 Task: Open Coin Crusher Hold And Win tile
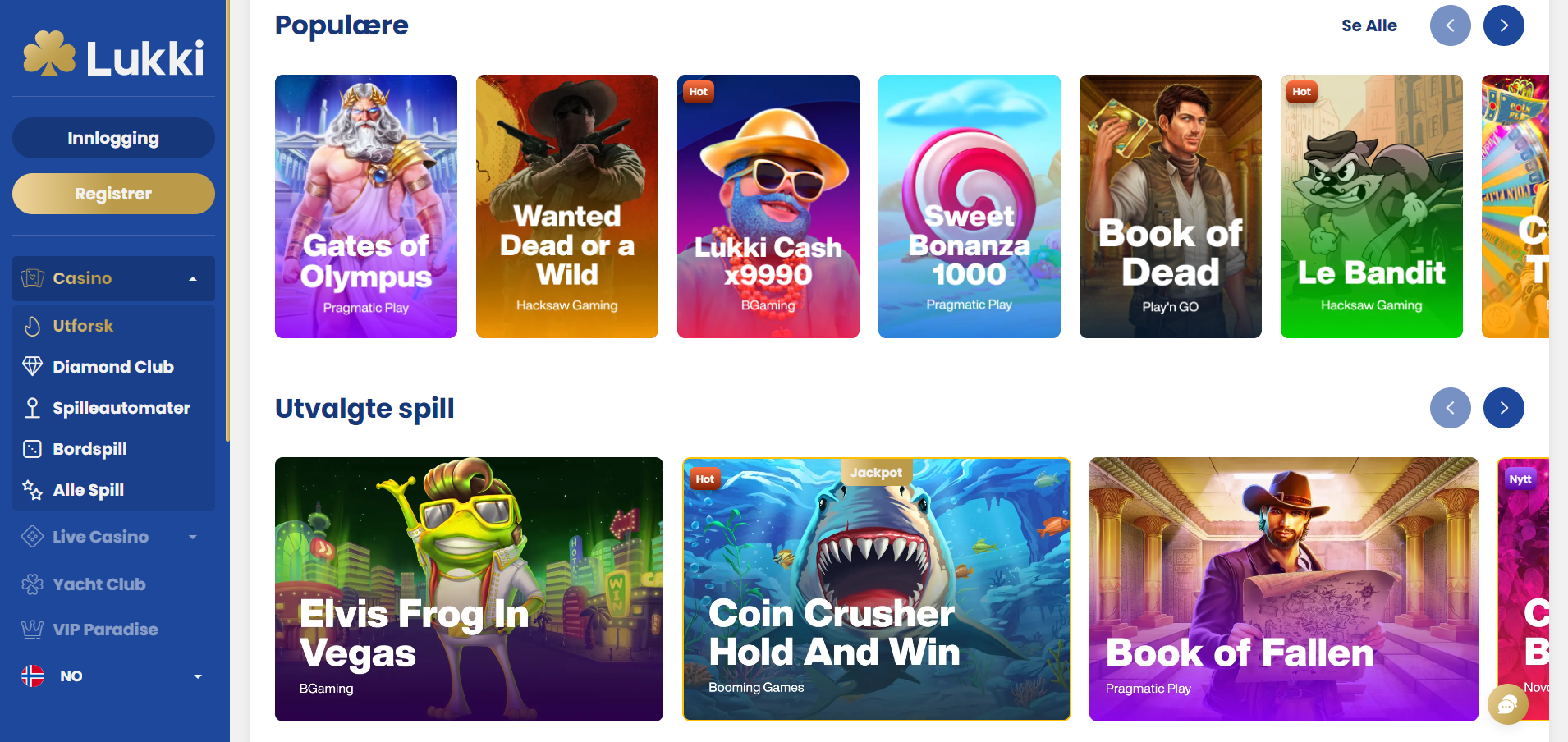point(876,589)
